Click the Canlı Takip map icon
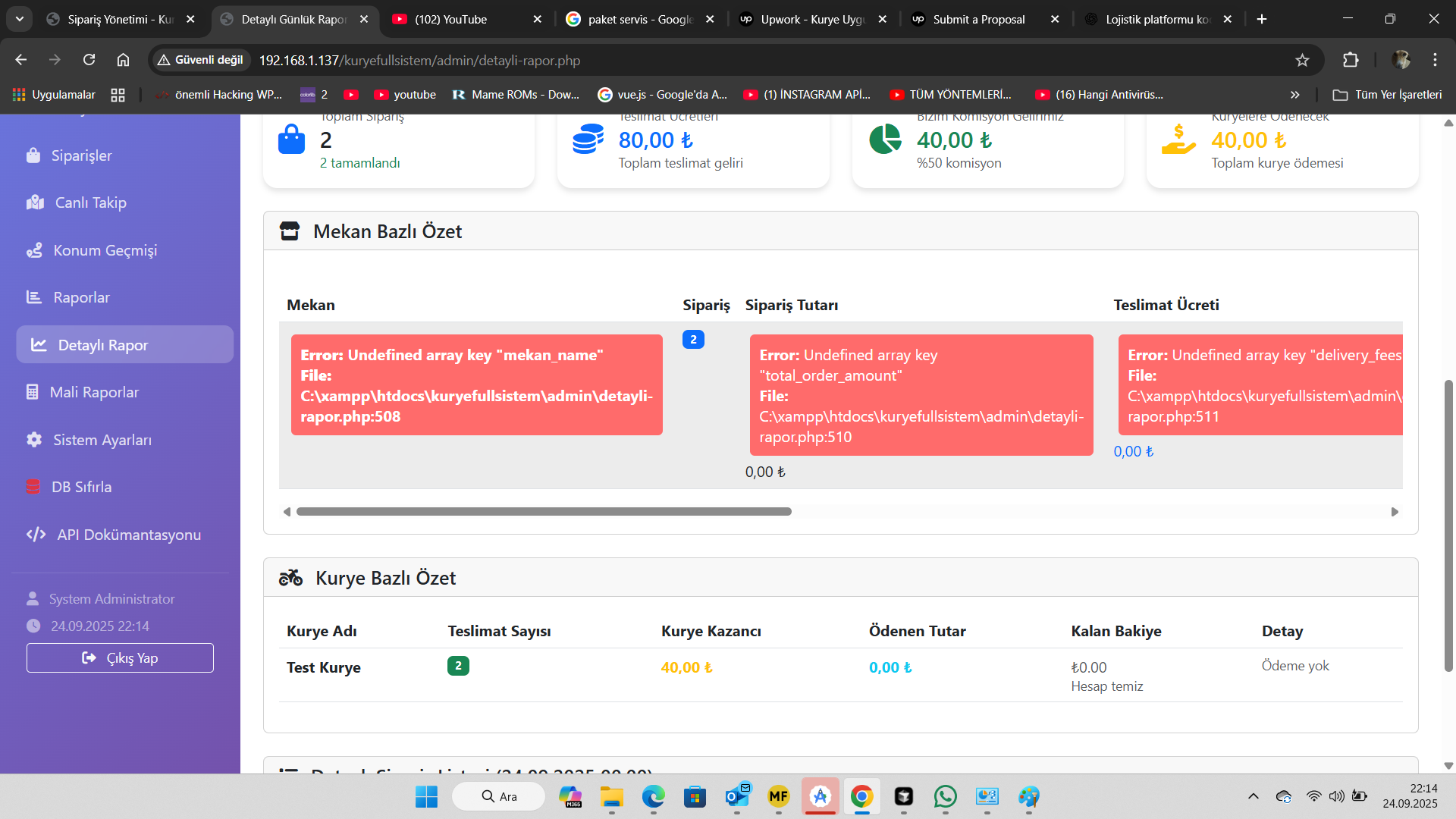The image size is (1456, 819). [x=35, y=202]
